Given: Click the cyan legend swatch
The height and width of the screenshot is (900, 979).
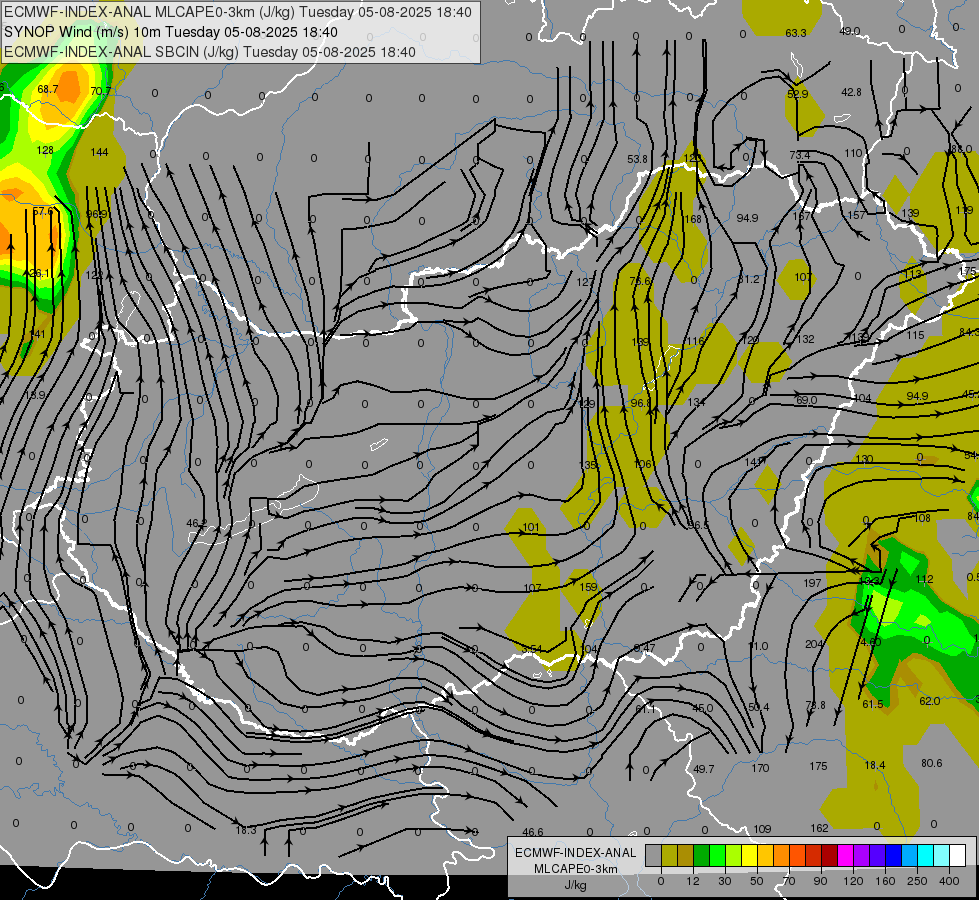Looking at the screenshot, I should (925, 855).
